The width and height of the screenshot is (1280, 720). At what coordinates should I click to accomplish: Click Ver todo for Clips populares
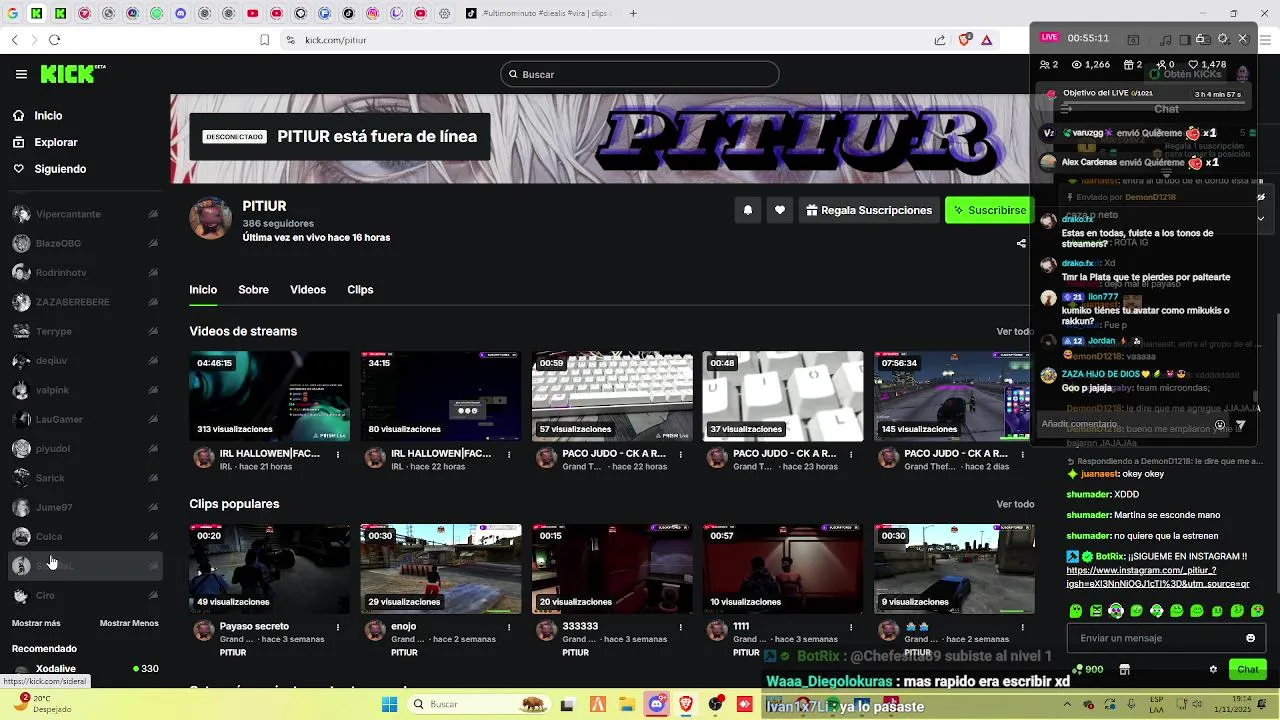1015,505
